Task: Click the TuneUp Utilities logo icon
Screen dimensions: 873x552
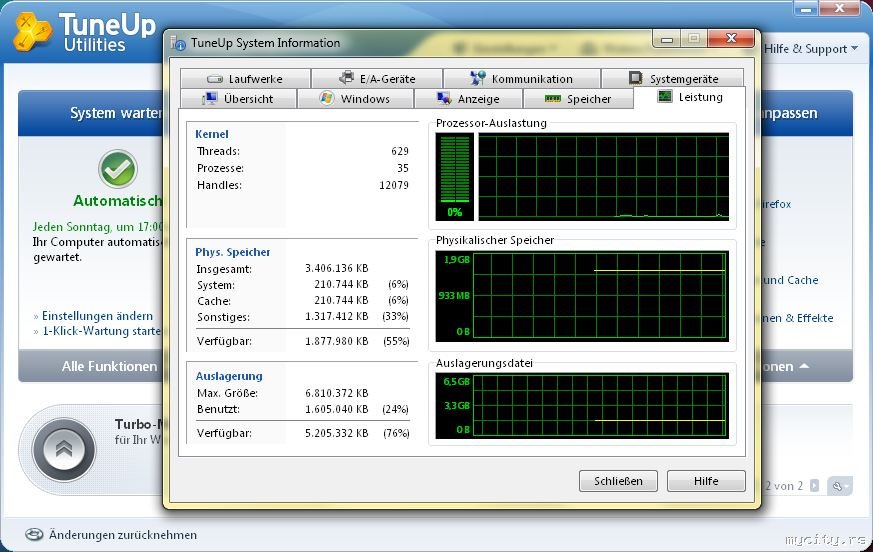Action: click(33, 31)
